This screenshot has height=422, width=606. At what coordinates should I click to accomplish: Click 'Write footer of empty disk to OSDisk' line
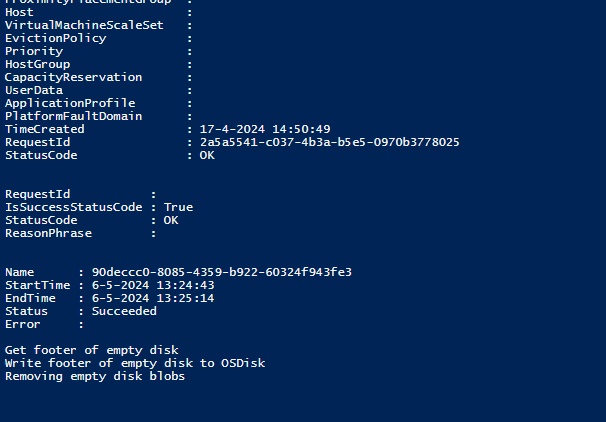tap(135, 363)
